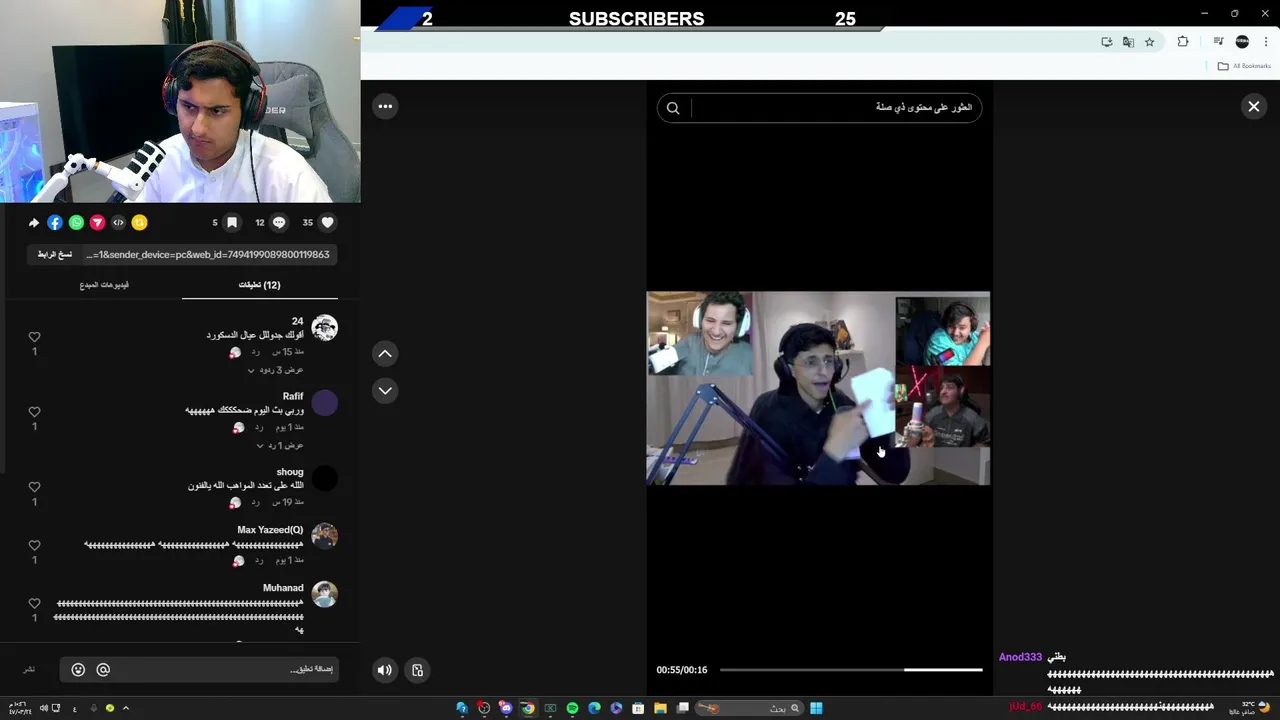The image size is (1280, 720).
Task: Like the video with the heart icon
Action: coord(327,223)
